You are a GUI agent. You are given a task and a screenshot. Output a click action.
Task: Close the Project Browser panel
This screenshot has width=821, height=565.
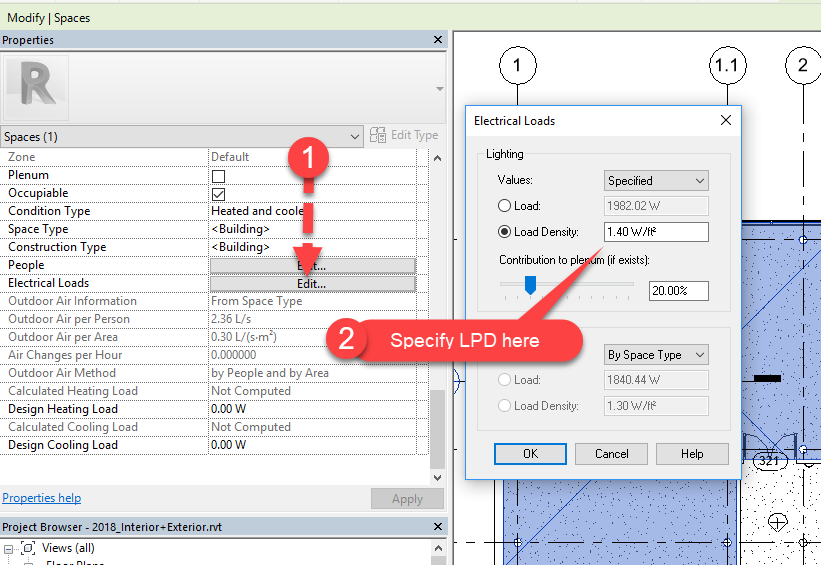(x=438, y=527)
